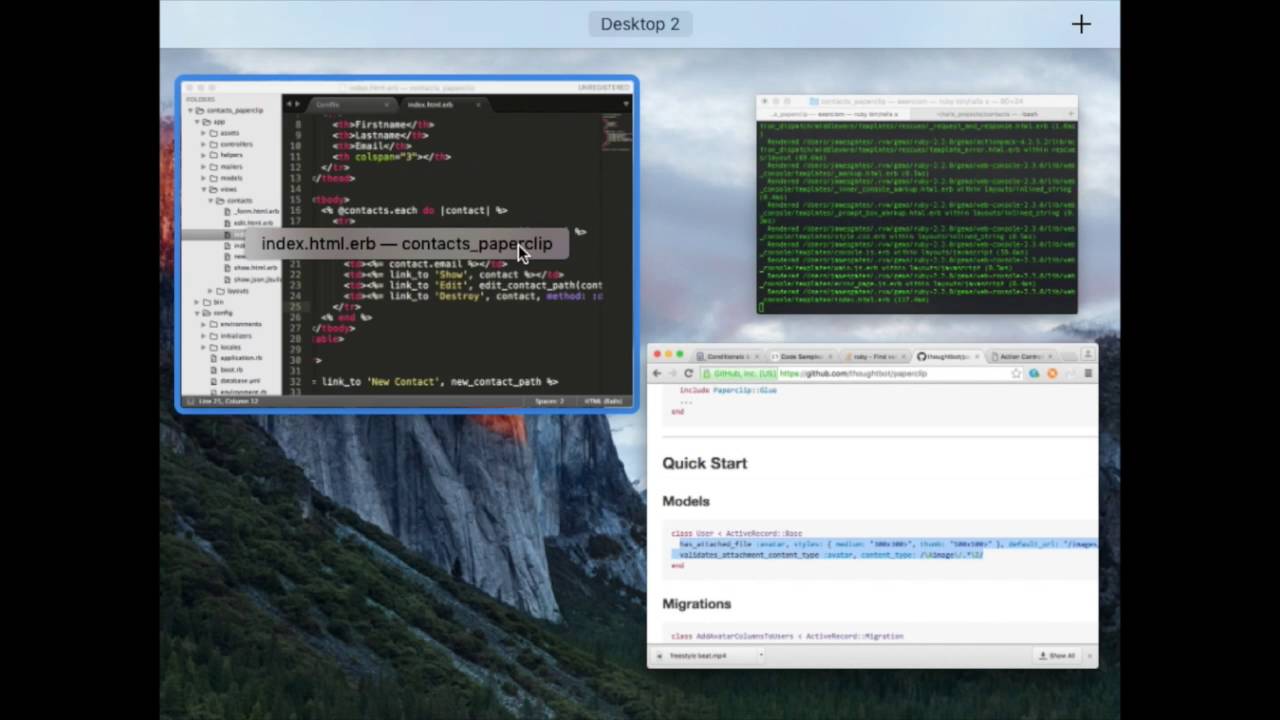Expand the layouts folder
Screen dimensions: 1280x720
(x=210, y=291)
